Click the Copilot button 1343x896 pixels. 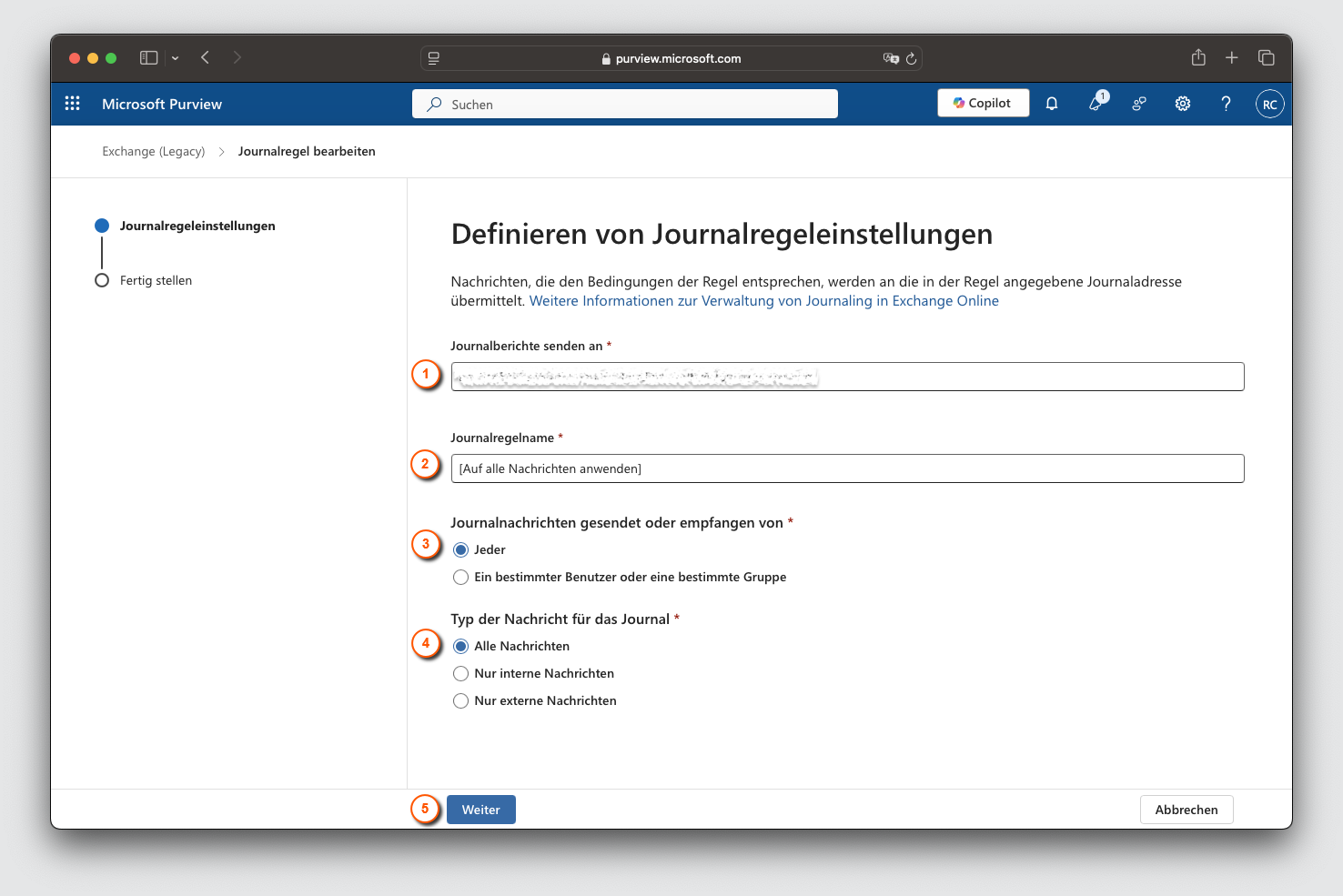983,103
